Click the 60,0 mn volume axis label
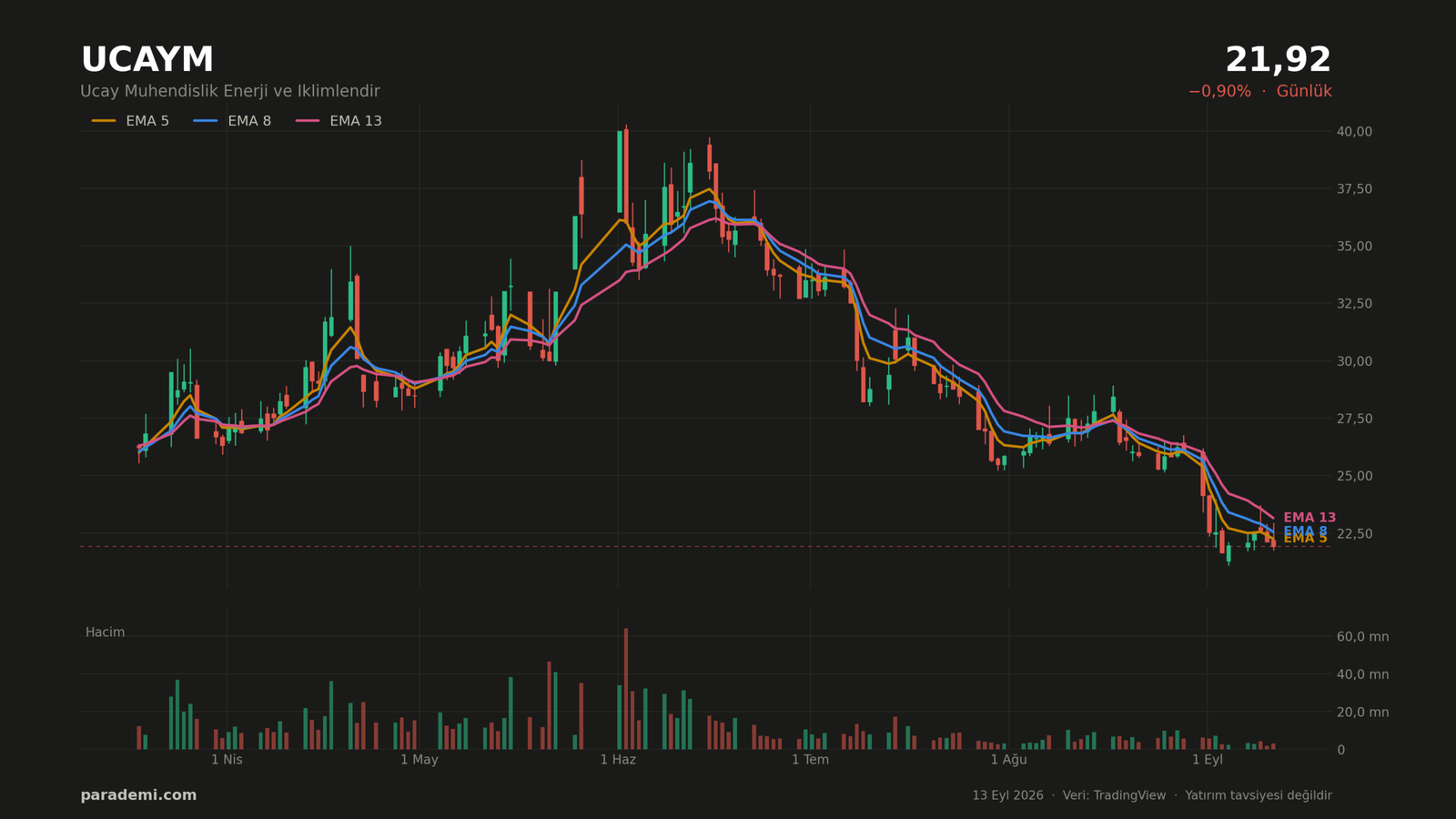This screenshot has height=819, width=1456. pyautogui.click(x=1362, y=637)
